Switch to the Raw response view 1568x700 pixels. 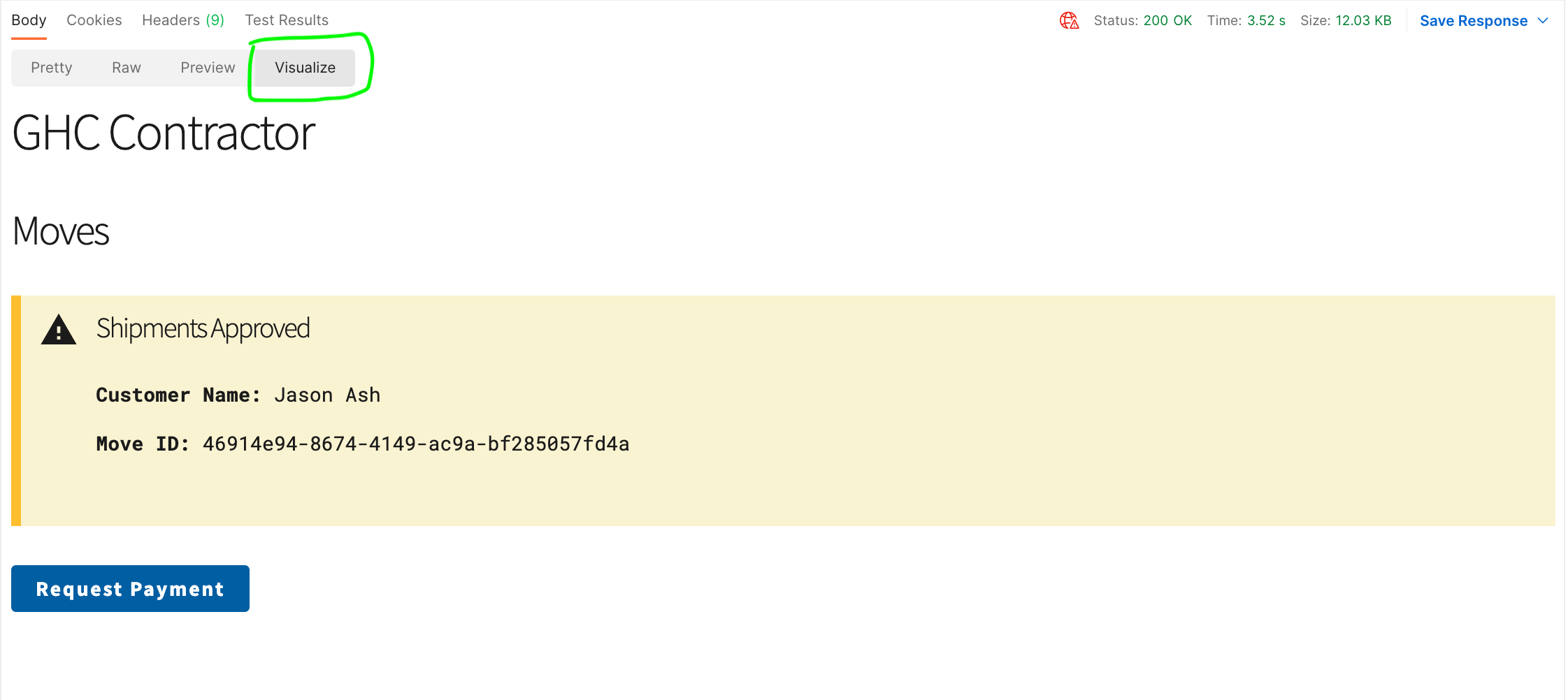click(126, 67)
